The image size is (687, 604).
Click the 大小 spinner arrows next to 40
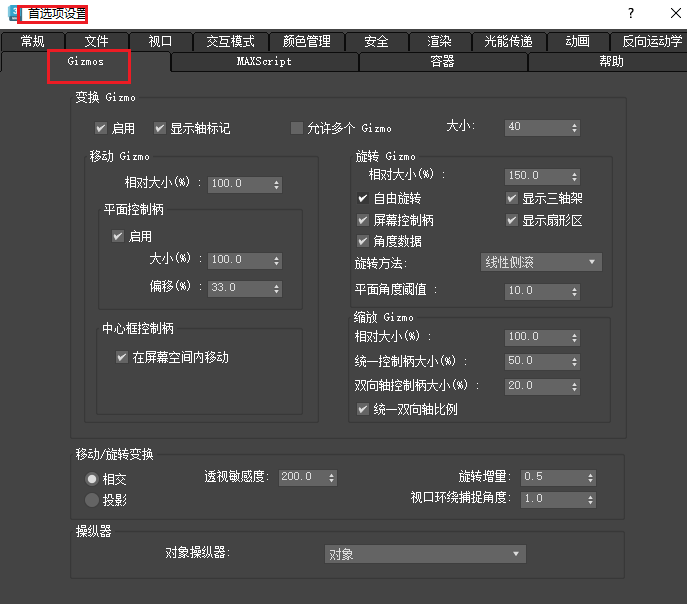[x=574, y=127]
